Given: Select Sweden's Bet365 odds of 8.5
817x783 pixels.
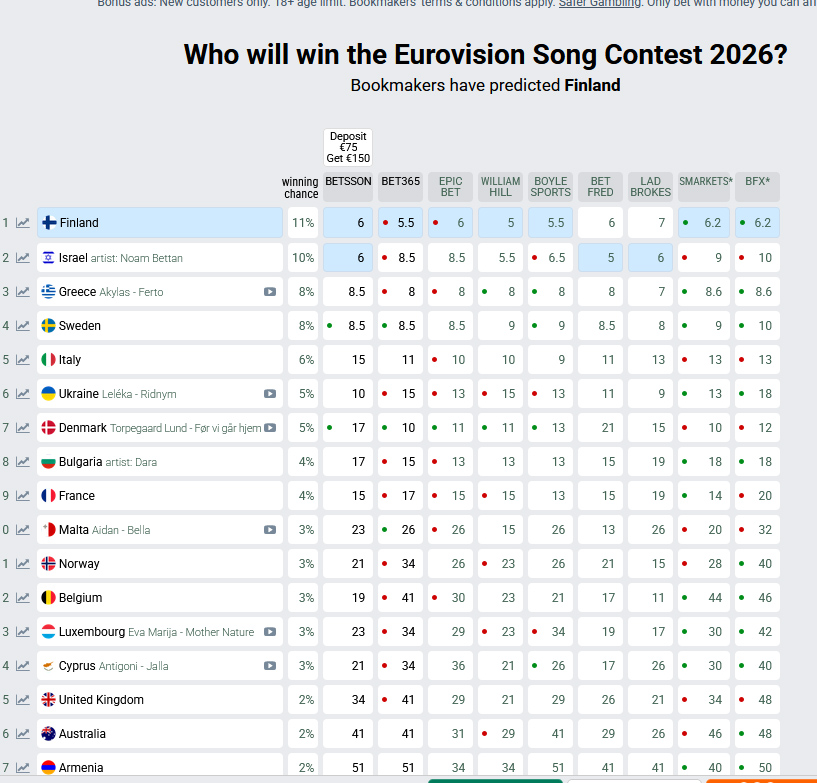Looking at the screenshot, I should pyautogui.click(x=401, y=326).
